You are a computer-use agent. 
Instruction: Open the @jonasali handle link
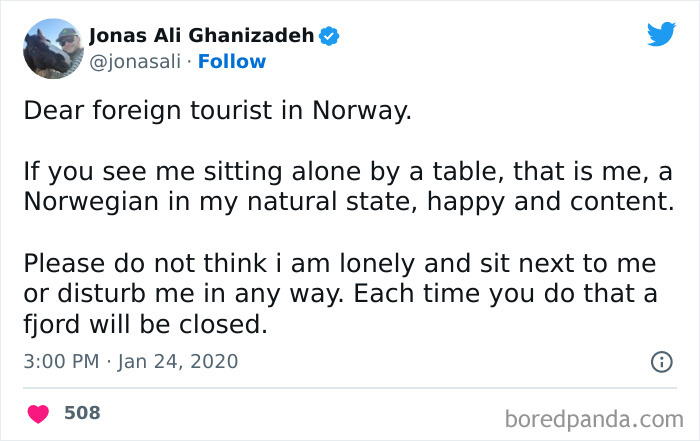coord(135,62)
